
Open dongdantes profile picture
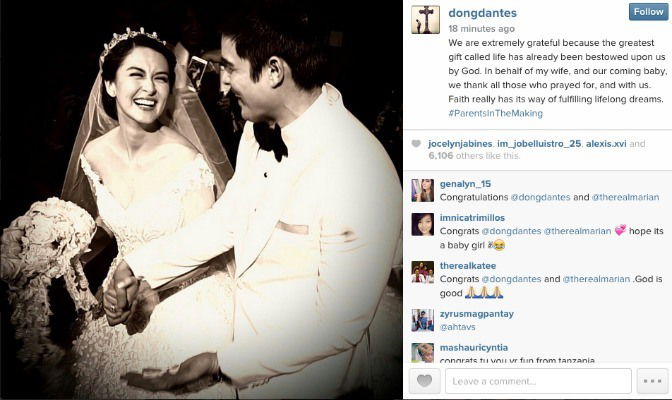point(425,20)
